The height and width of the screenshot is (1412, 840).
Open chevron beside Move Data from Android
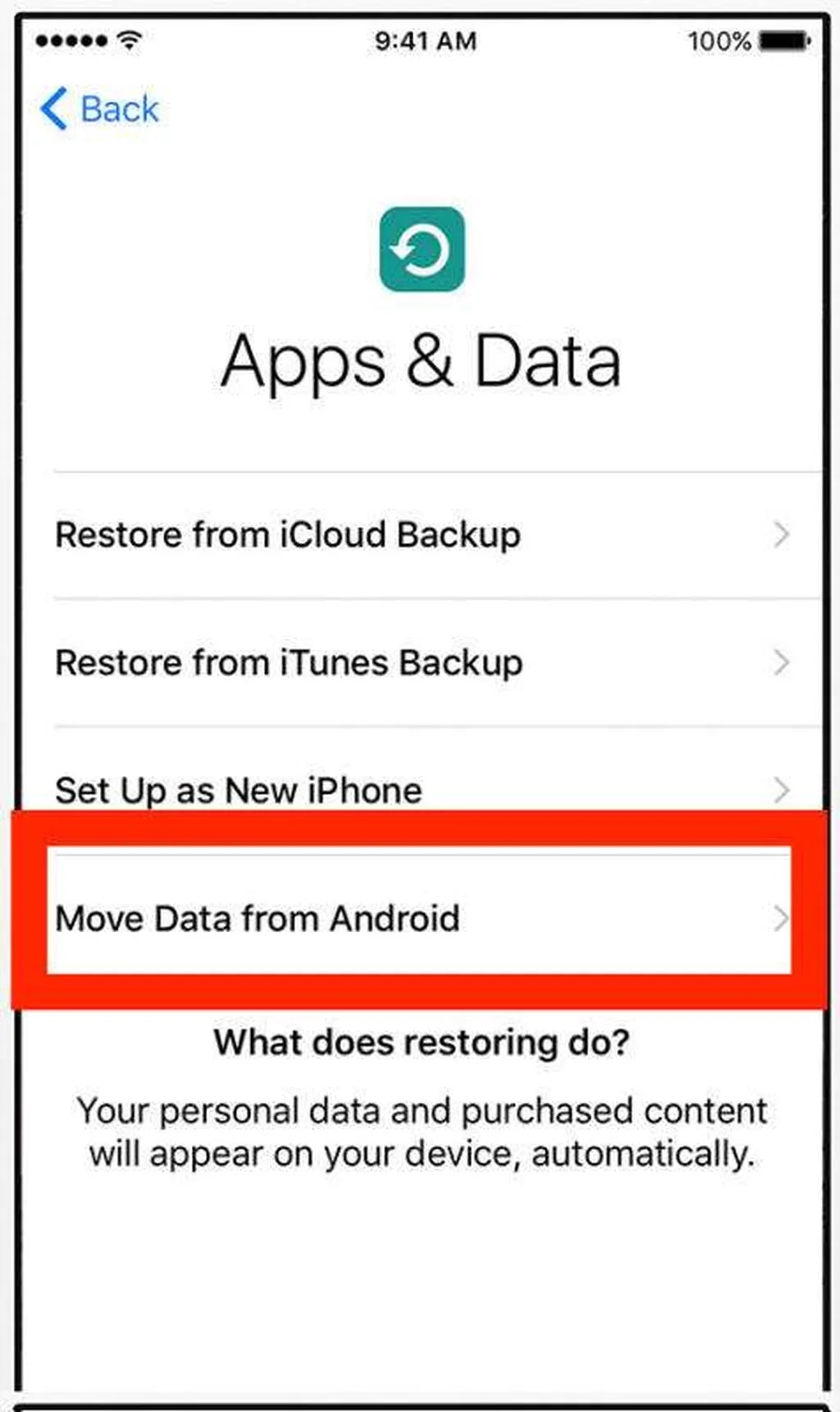(781, 919)
